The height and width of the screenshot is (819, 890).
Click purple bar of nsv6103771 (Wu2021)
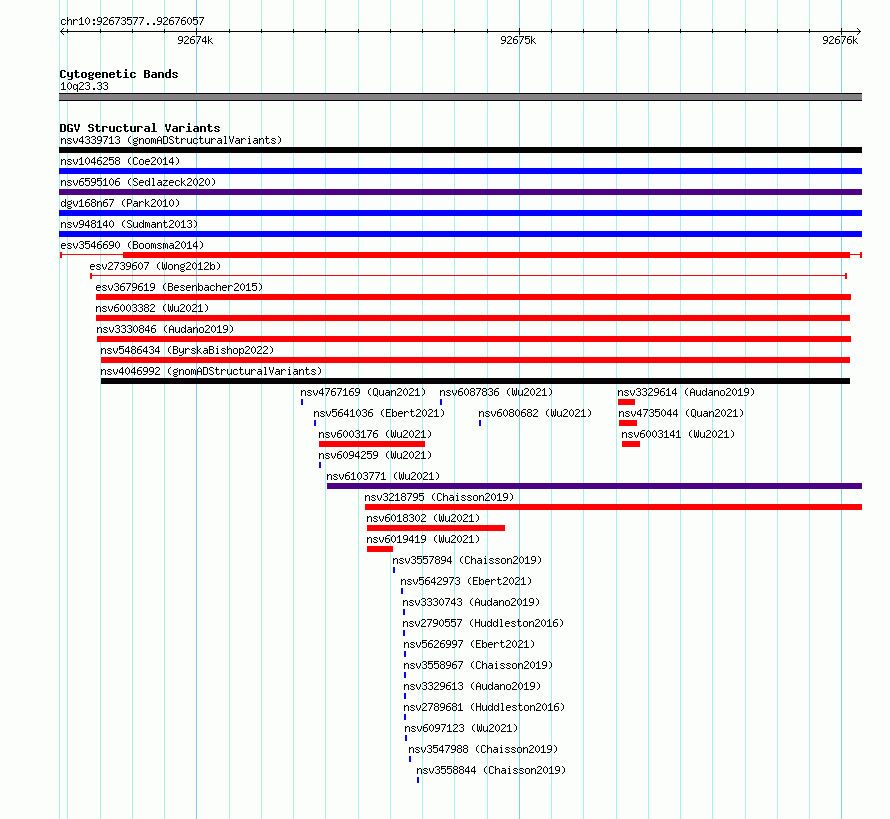pos(594,486)
